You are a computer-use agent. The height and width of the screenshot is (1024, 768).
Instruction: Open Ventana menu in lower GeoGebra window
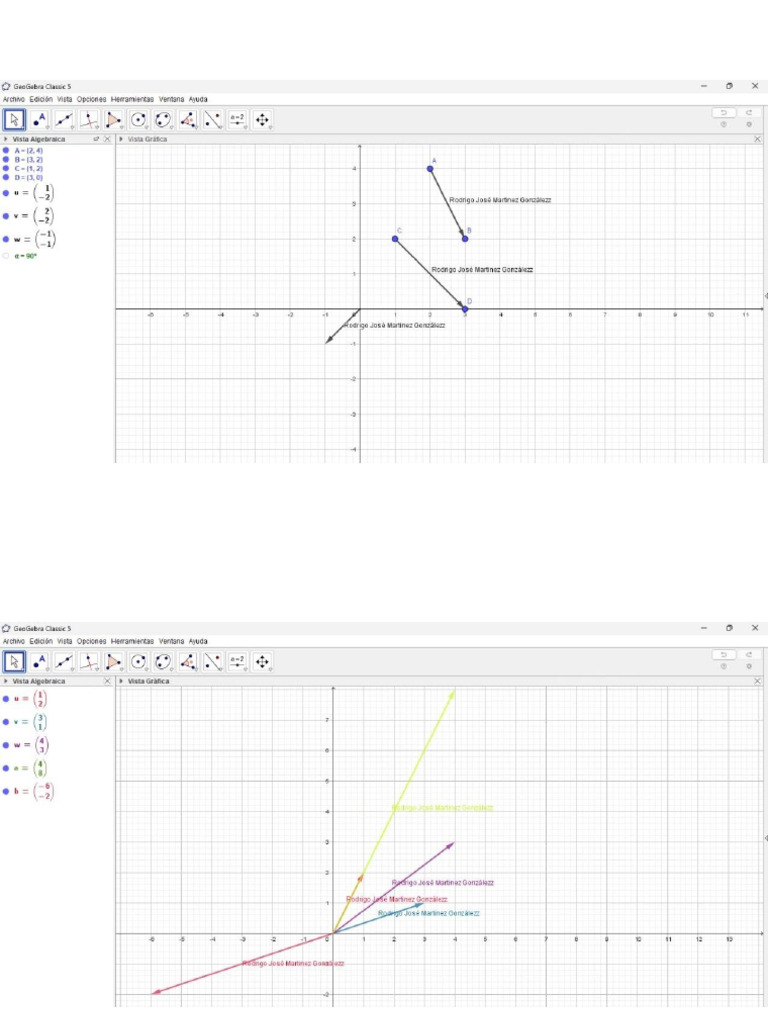[172, 641]
